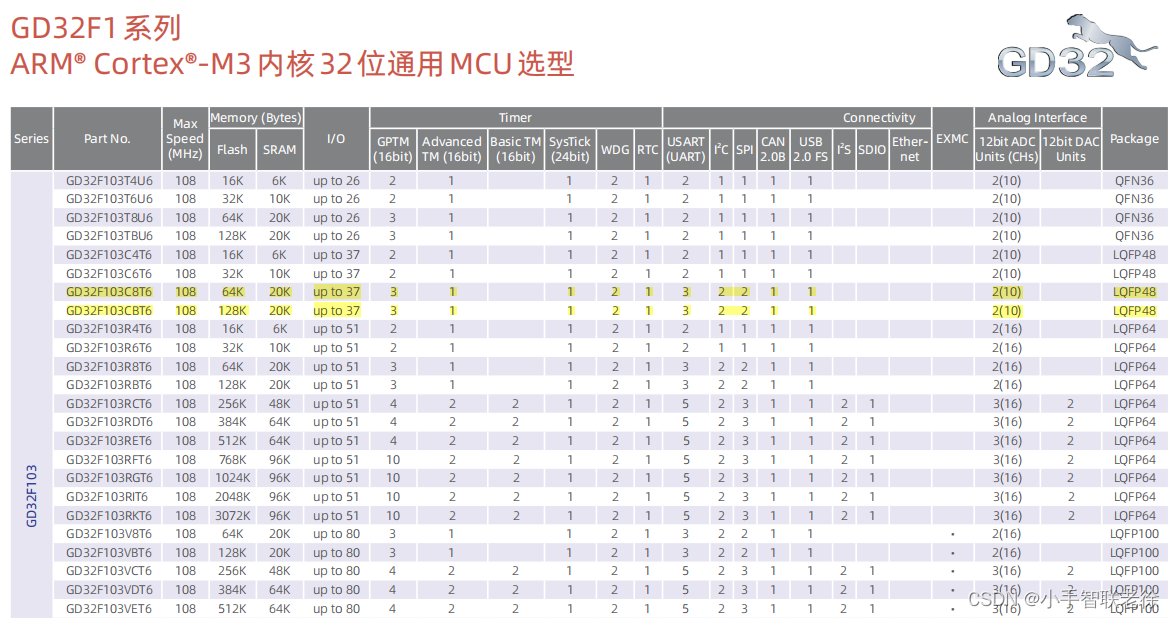Click the Memory (Bytes) group header
This screenshot has width=1175, height=618.
pos(256,118)
